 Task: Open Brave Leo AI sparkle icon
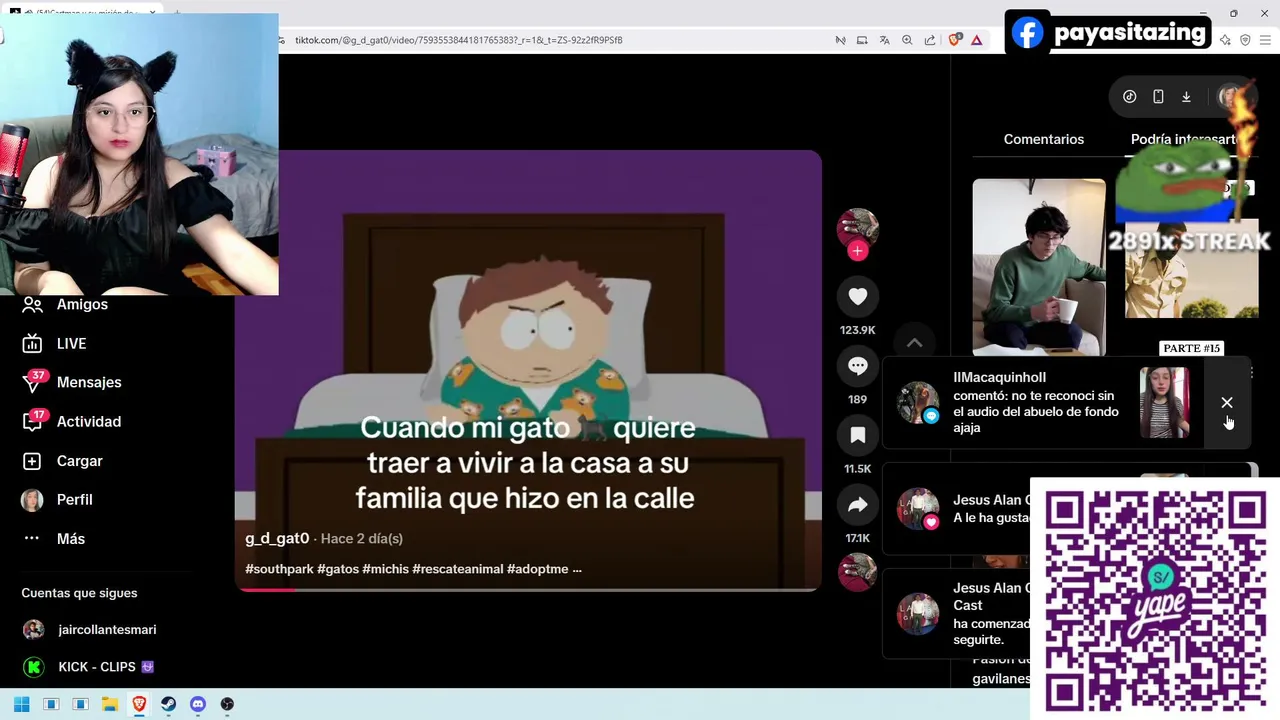pos(1225,40)
